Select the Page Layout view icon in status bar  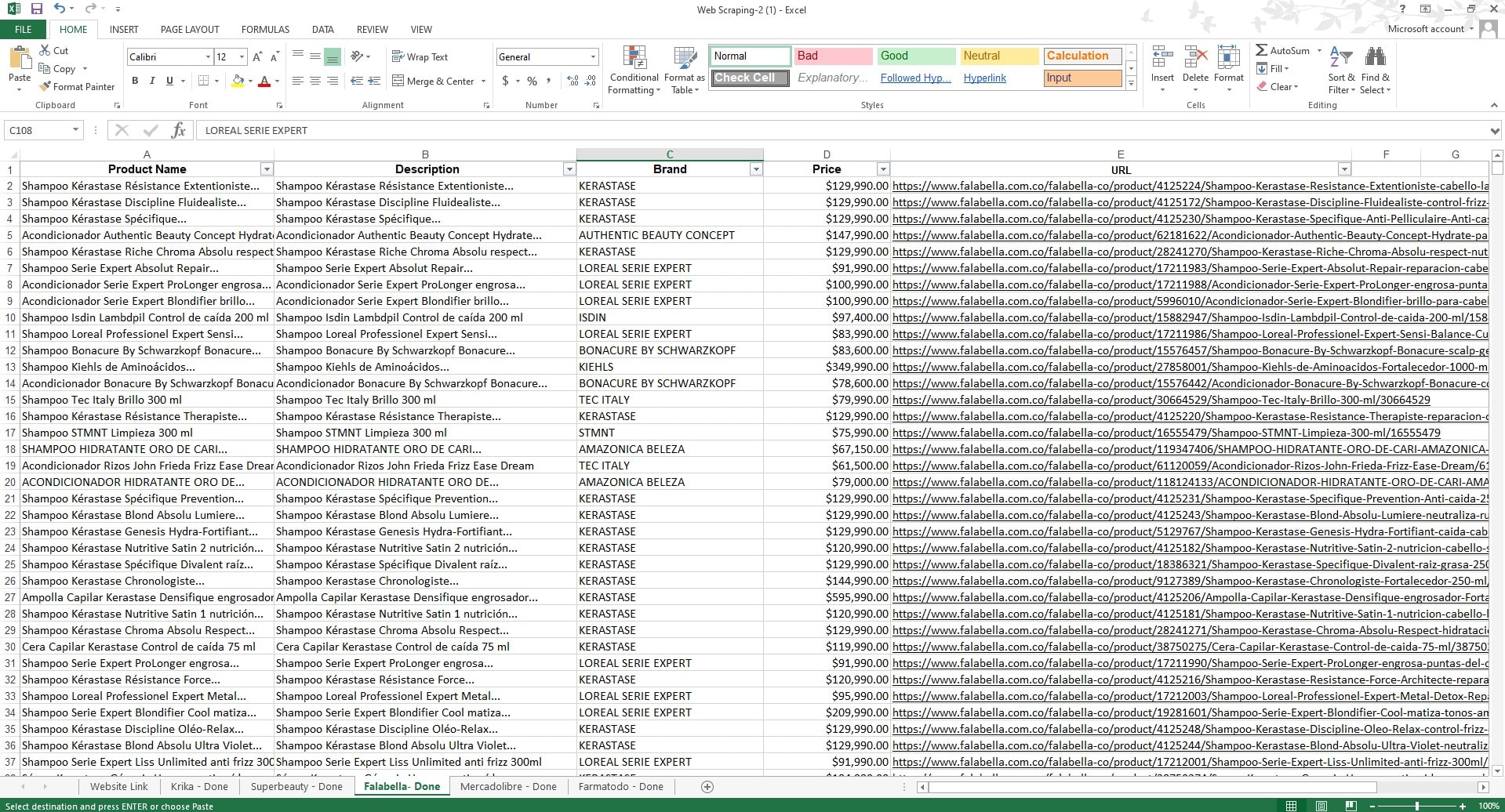[1321, 806]
